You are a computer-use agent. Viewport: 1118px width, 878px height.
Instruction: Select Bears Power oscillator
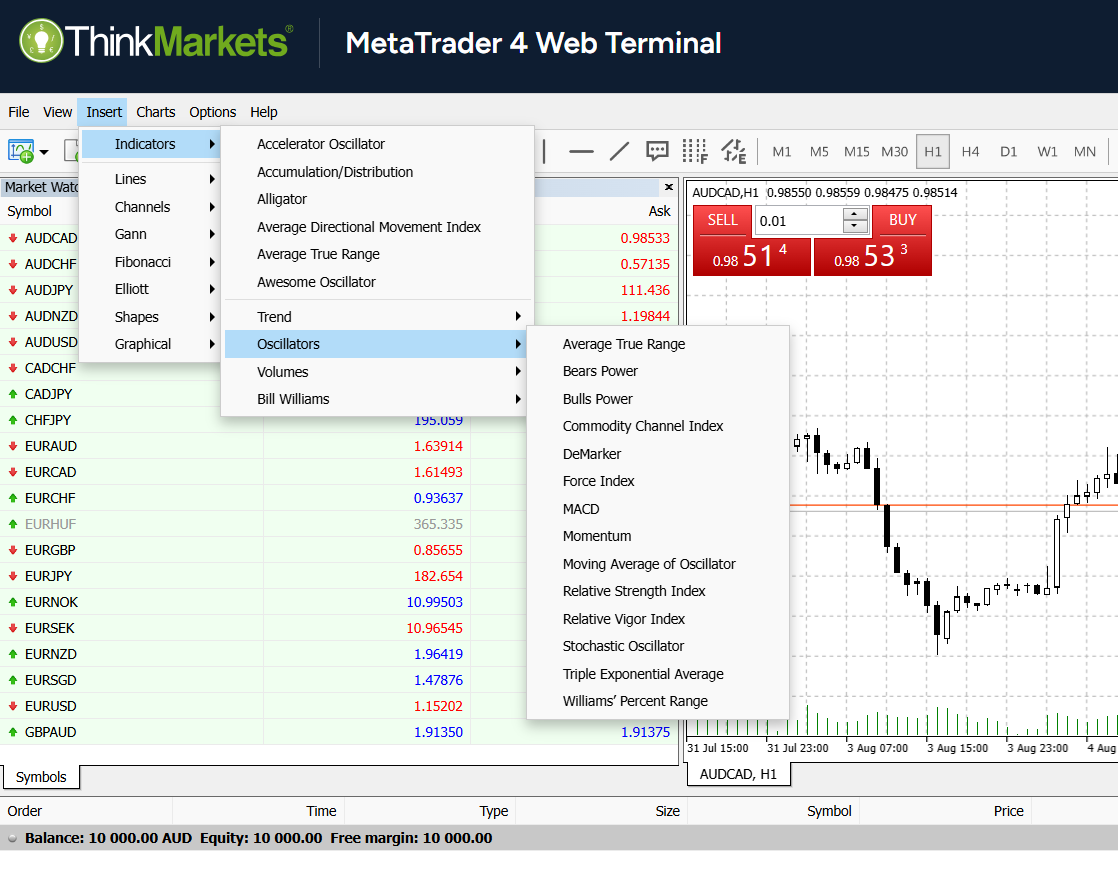coord(657,371)
